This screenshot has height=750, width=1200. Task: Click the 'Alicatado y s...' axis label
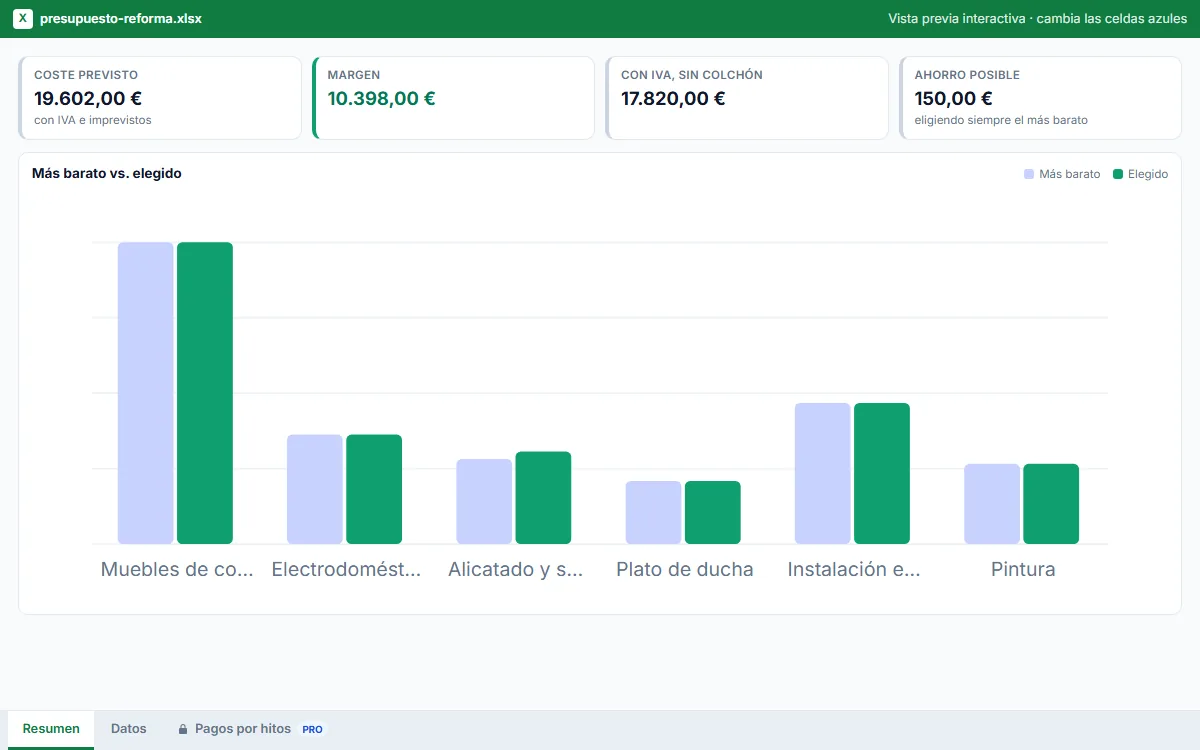[x=515, y=570]
